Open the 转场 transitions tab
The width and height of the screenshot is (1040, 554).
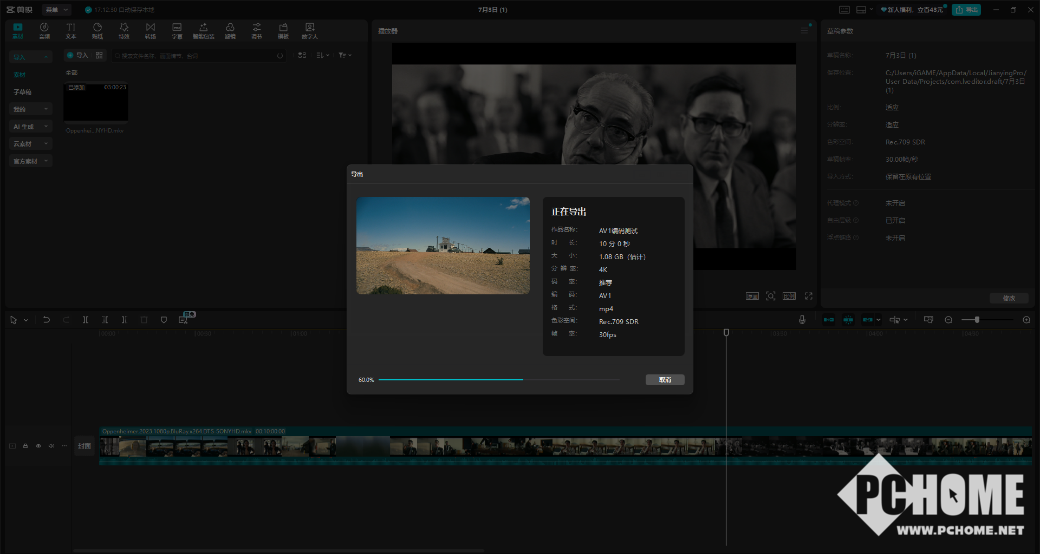[151, 31]
